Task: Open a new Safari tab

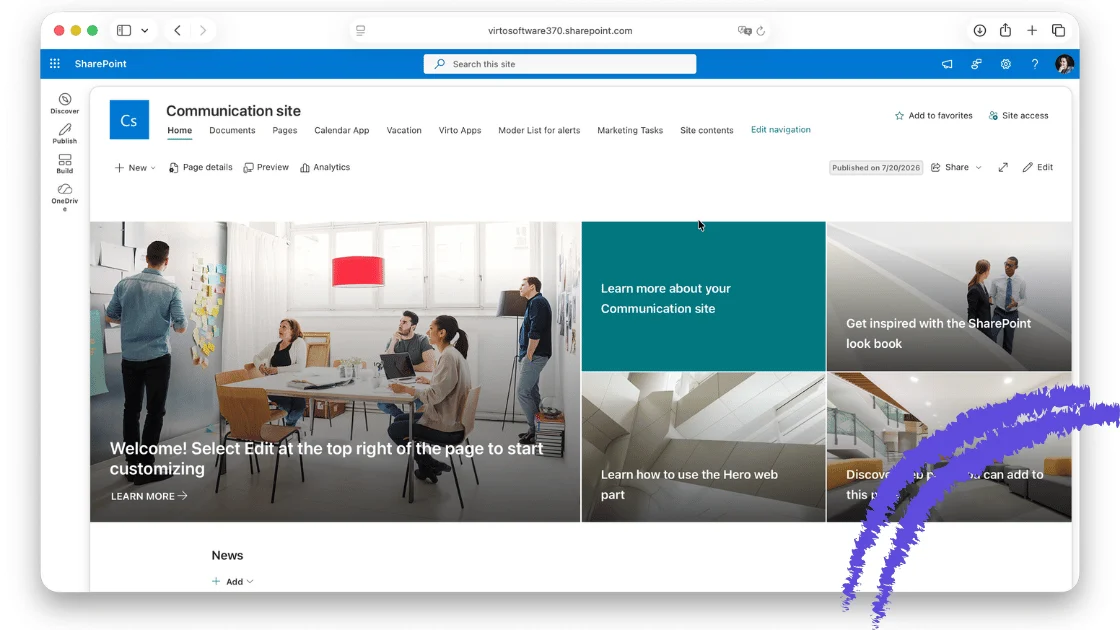Action: 1032,31
